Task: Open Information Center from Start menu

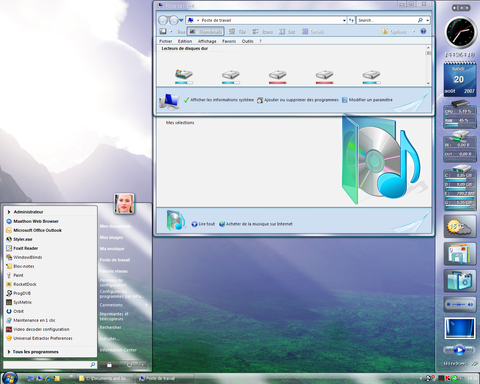Action: (118, 350)
